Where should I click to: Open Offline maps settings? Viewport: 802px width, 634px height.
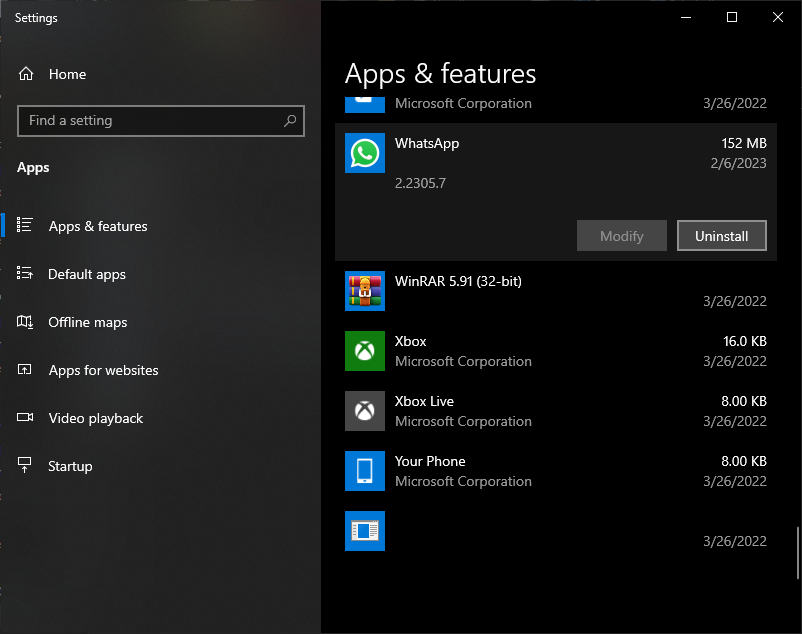pyautogui.click(x=88, y=322)
